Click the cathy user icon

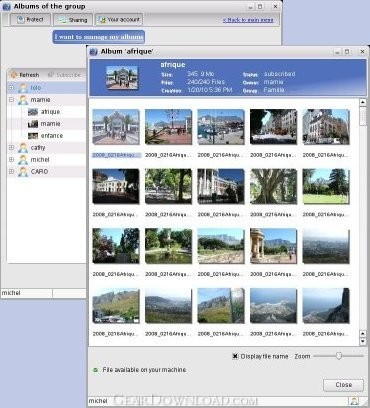(x=23, y=148)
